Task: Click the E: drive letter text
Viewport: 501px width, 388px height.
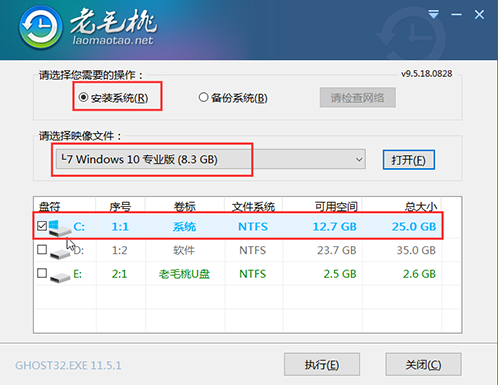Action: point(77,274)
